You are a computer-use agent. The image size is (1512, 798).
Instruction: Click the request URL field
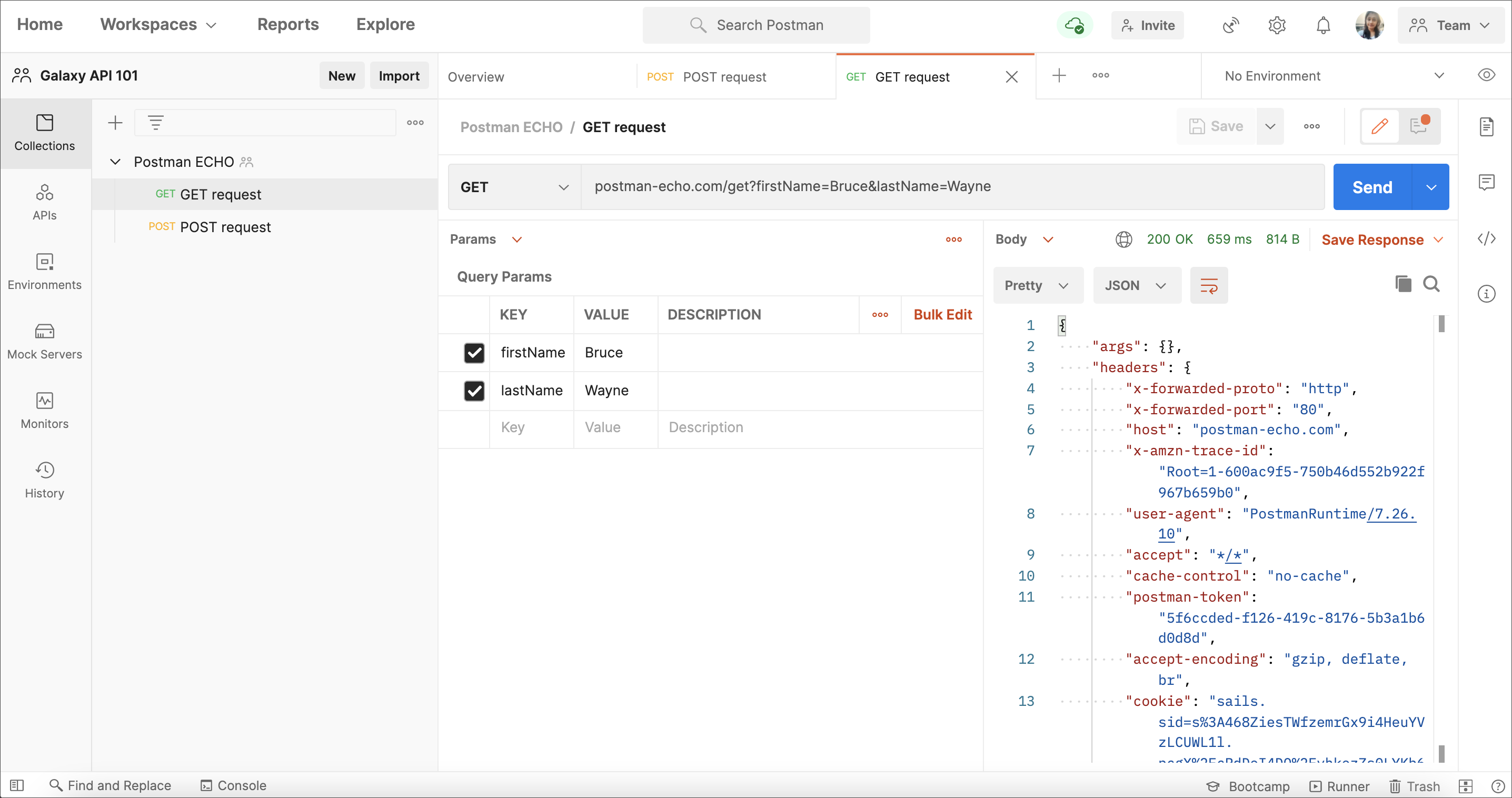(952, 186)
